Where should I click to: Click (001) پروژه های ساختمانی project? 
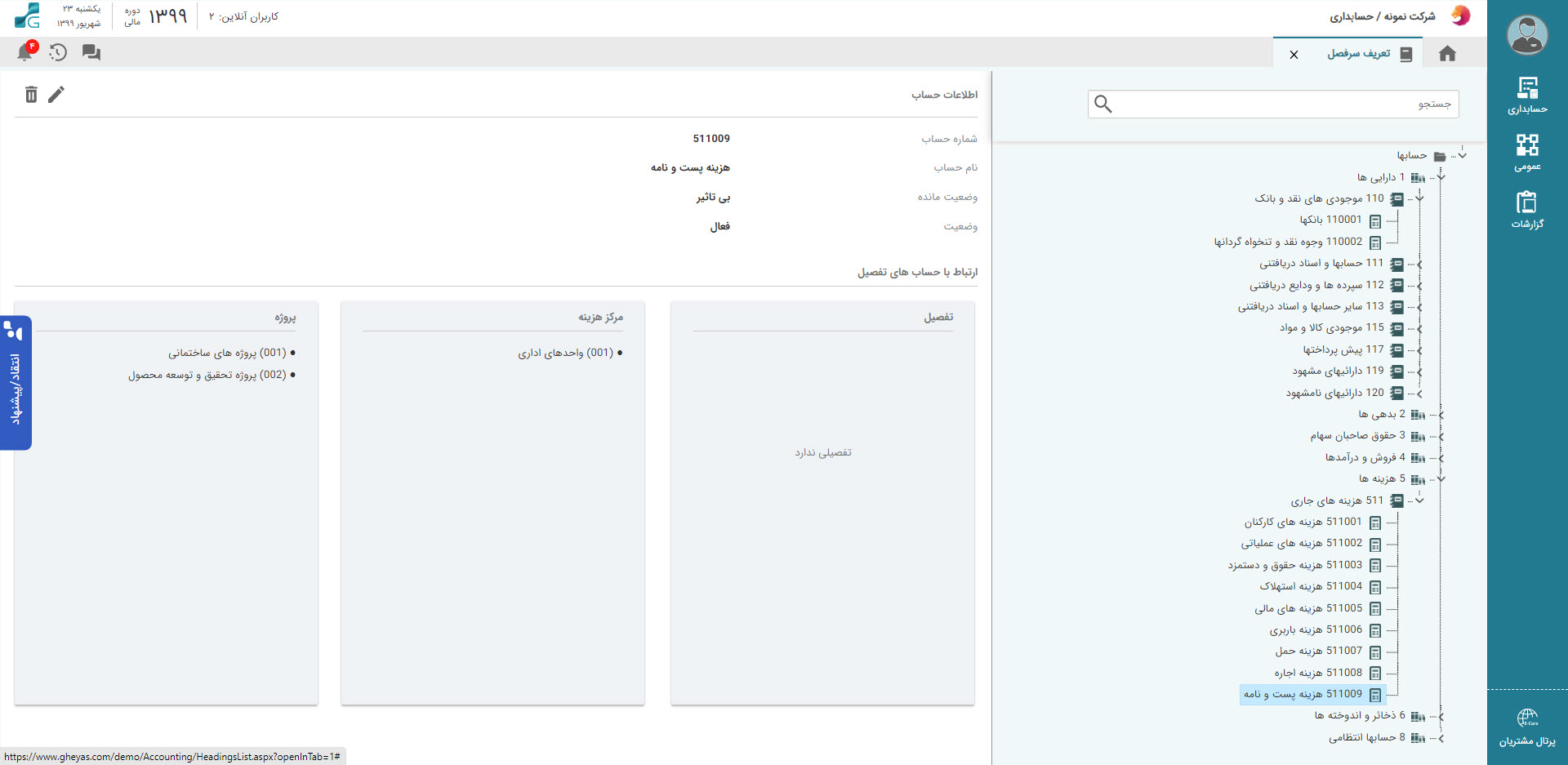pyautogui.click(x=227, y=353)
